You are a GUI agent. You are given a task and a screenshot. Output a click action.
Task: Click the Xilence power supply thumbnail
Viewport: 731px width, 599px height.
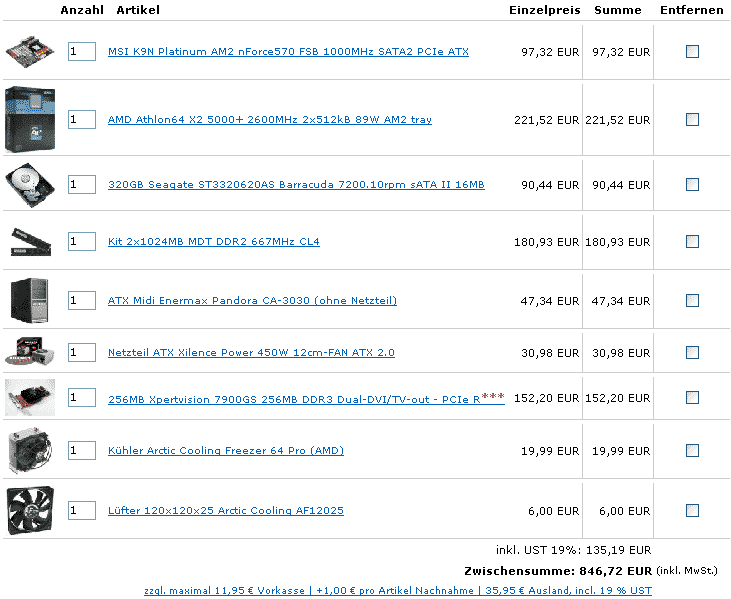coord(29,351)
